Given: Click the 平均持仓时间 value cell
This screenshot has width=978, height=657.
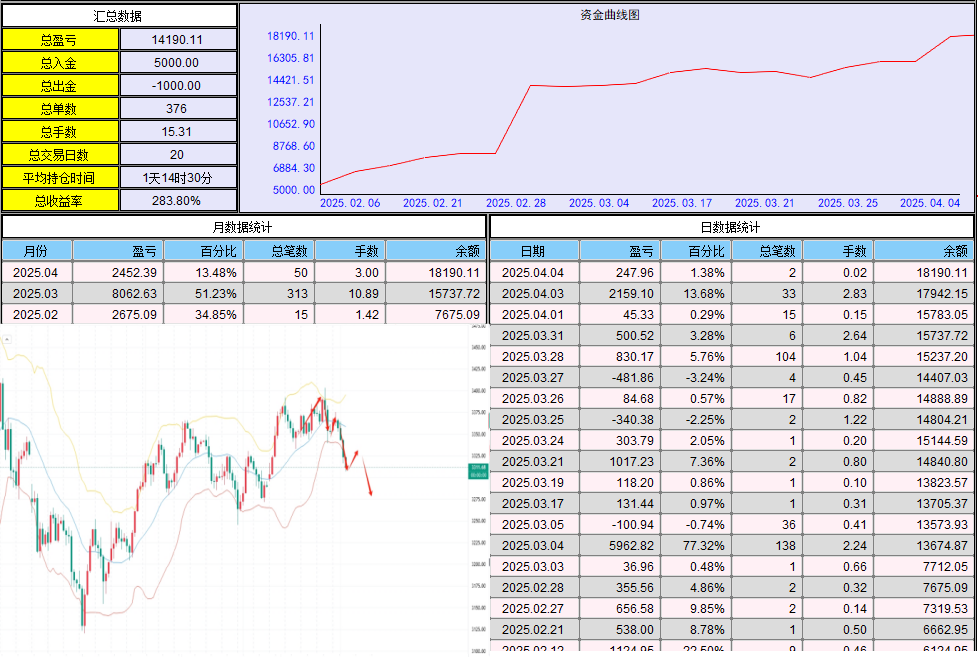Looking at the screenshot, I should 178,177.
